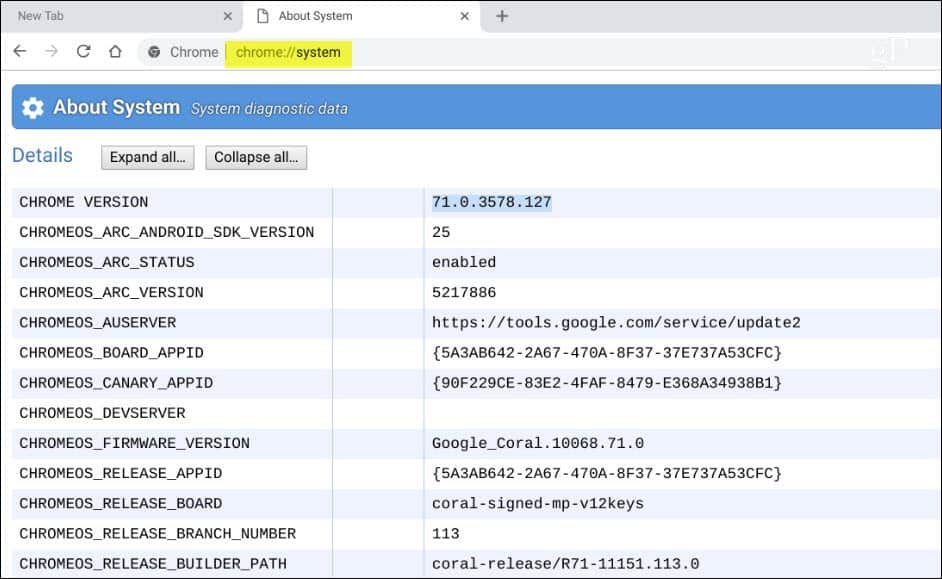Reload the About System page
Screen dimensions: 942x579
84,51
